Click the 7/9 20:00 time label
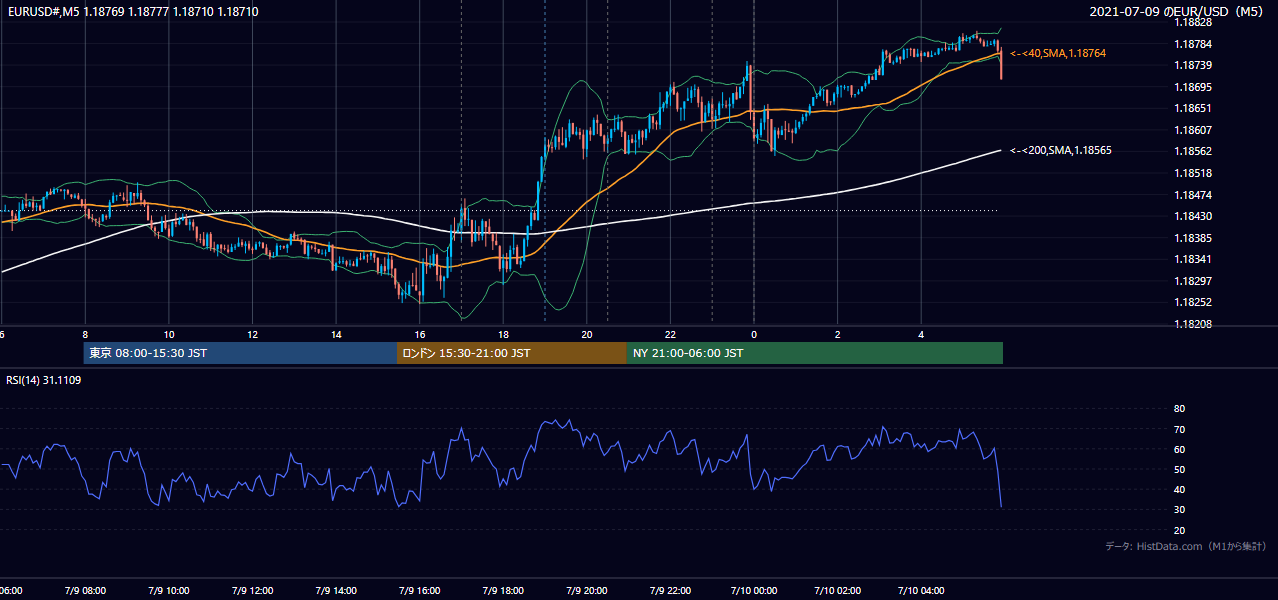Screen dimensions: 1278x600 coord(586,590)
